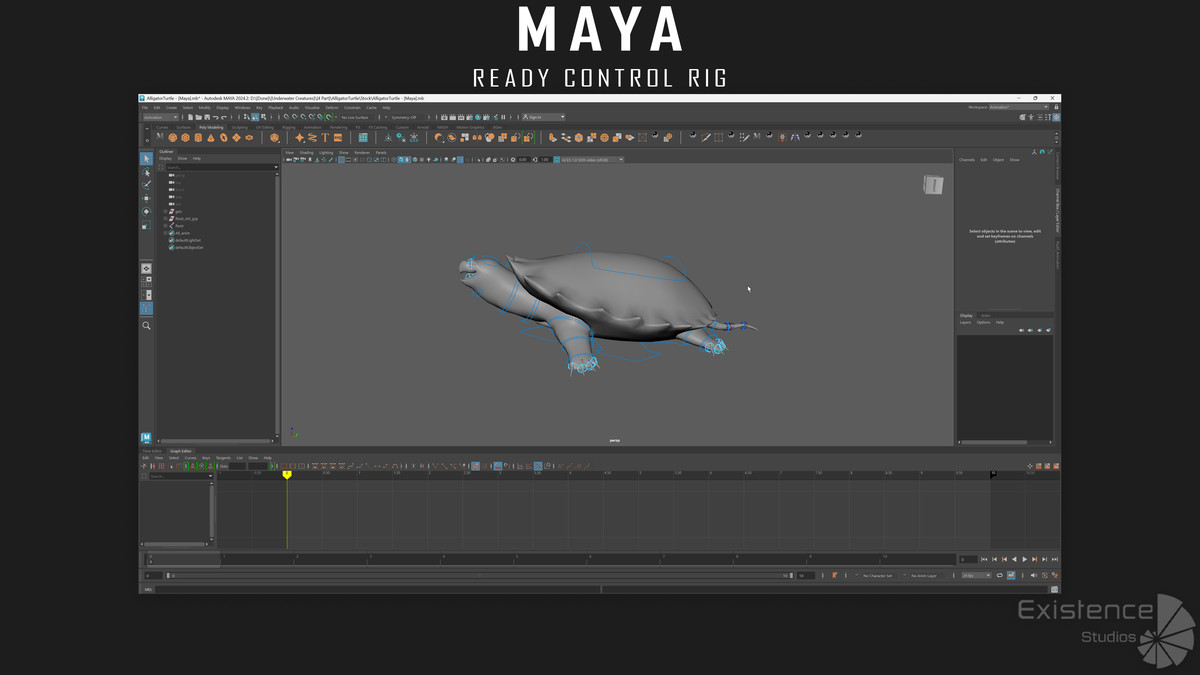Open the frame rate dropdown
Viewport: 1200px width, 675px height.
click(976, 575)
